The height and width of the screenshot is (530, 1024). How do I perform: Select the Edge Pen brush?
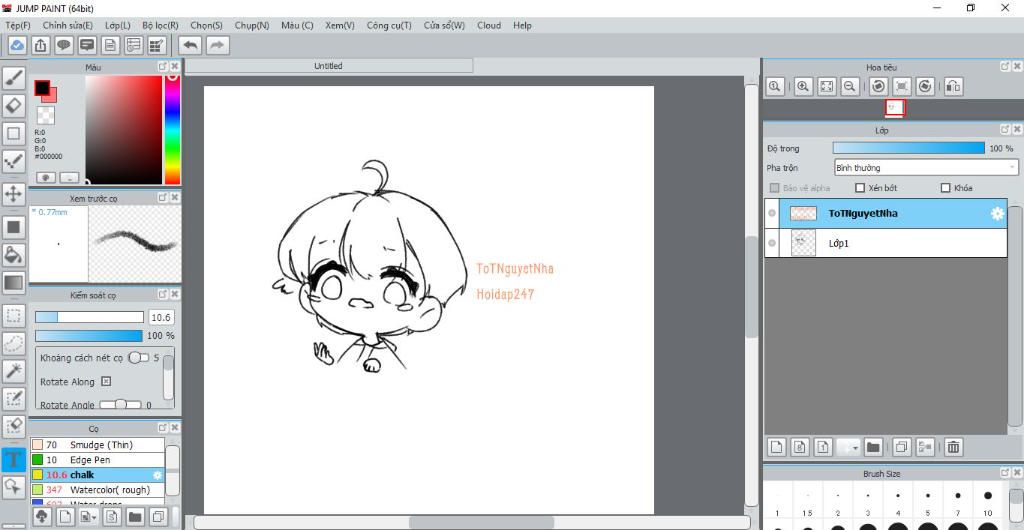pos(97,460)
